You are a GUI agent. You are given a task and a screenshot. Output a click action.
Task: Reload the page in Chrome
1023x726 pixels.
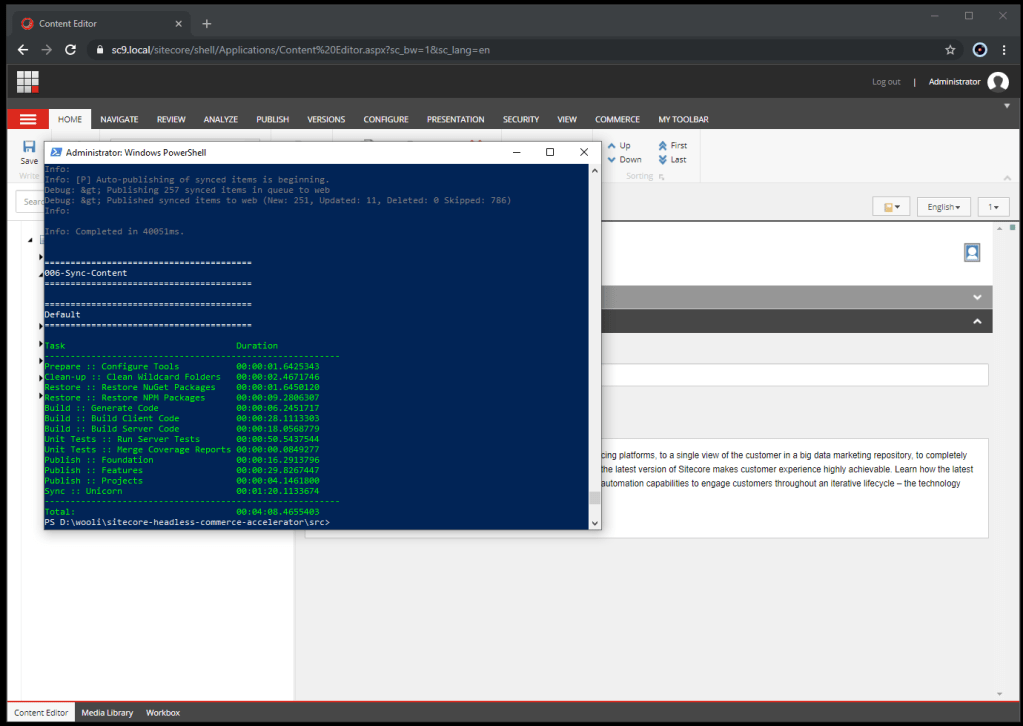pos(70,49)
